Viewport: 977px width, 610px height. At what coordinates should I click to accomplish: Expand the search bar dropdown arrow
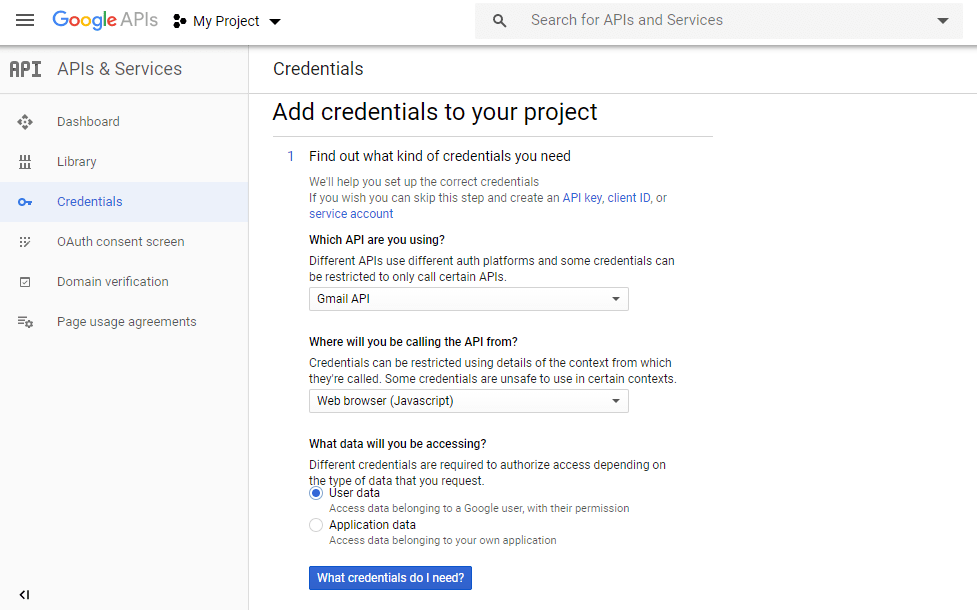coord(943,21)
